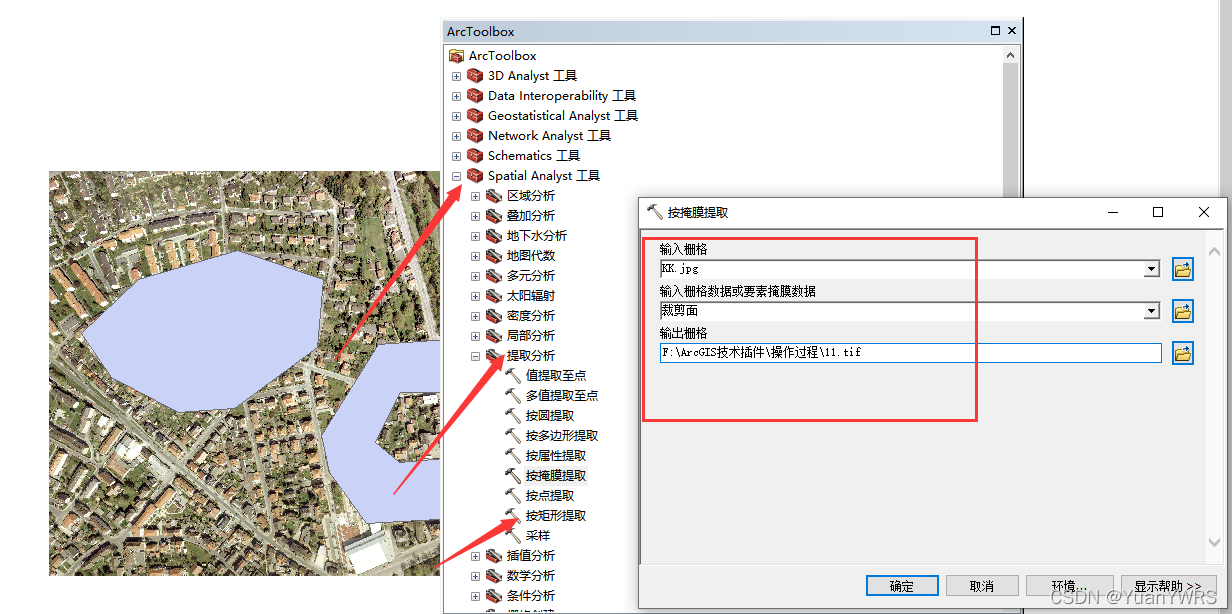Screen dimensions: 1232x614
Task: Click the hammer icon for 按点提取
Action: pyautogui.click(x=513, y=496)
